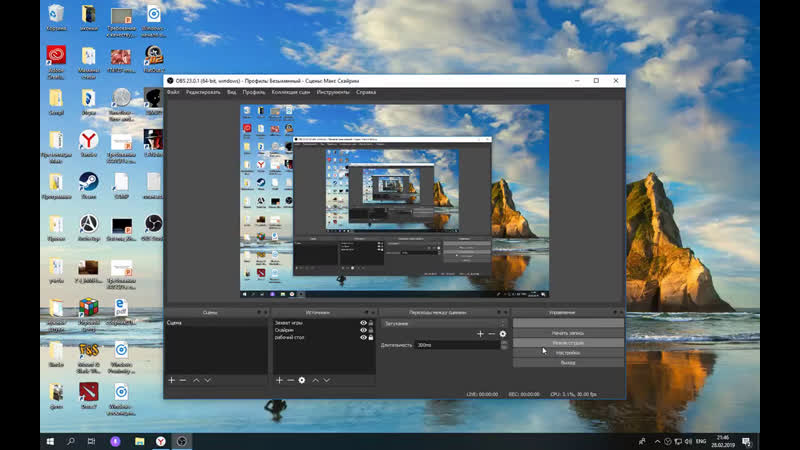Decrease the transition duration with the down arrow
The image size is (800, 450).
click(x=504, y=347)
